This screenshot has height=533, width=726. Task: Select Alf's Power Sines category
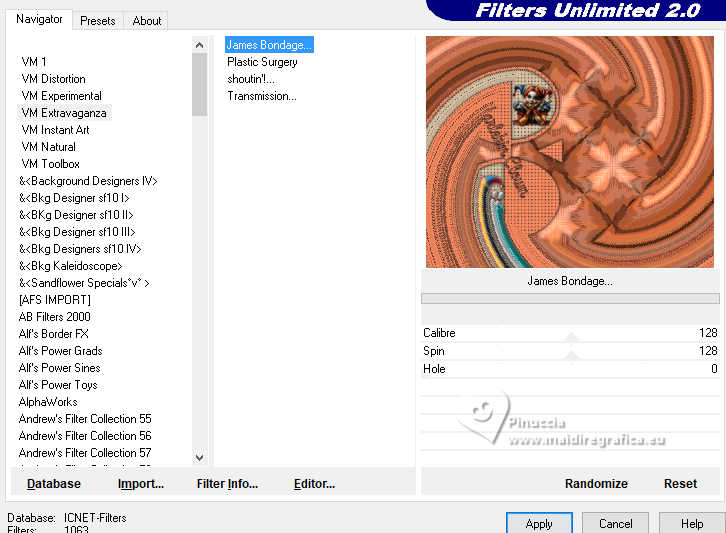coord(59,368)
